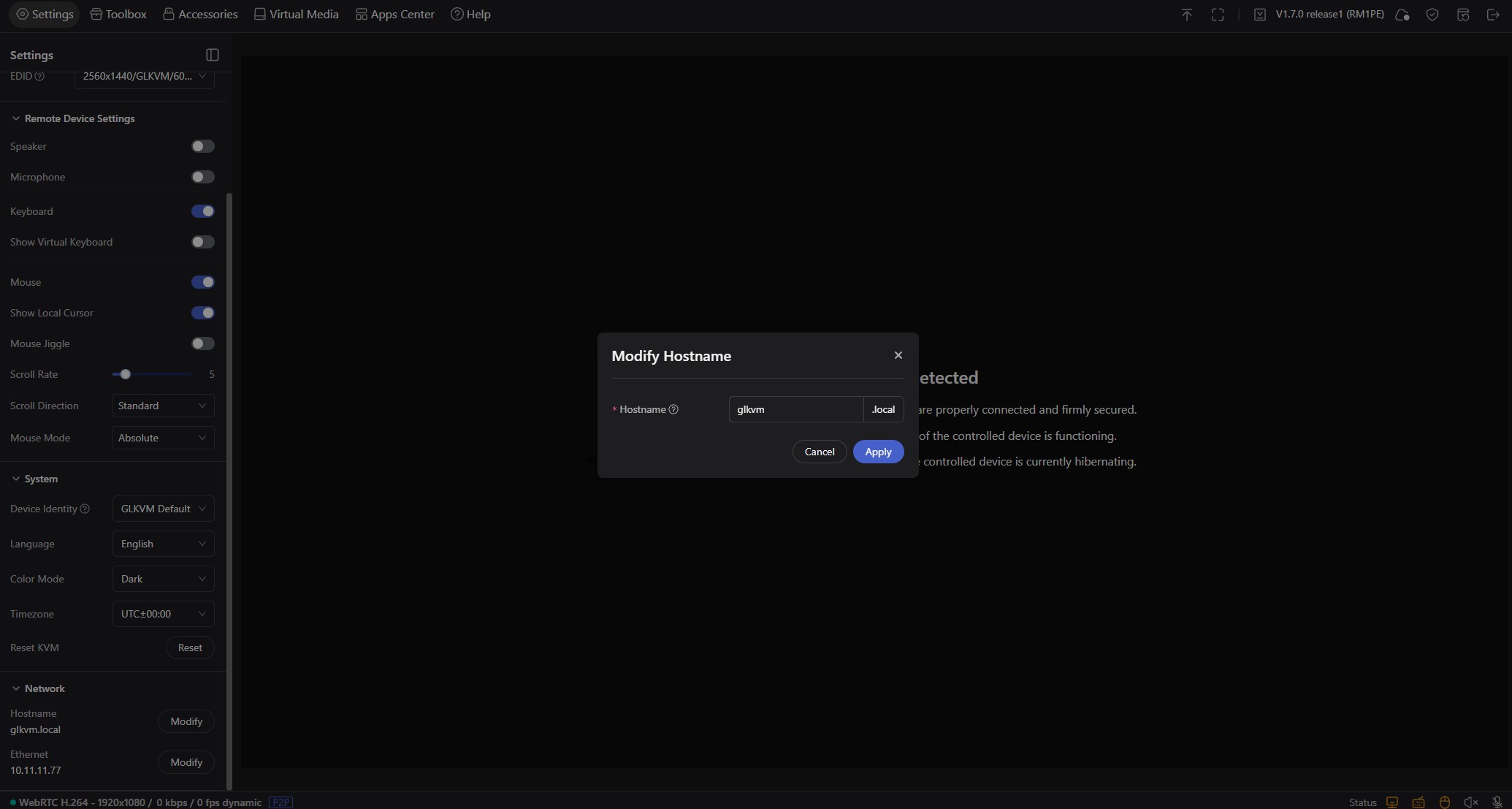Click the Scroll Rate slider handle
The width and height of the screenshot is (1512, 809).
pos(126,374)
